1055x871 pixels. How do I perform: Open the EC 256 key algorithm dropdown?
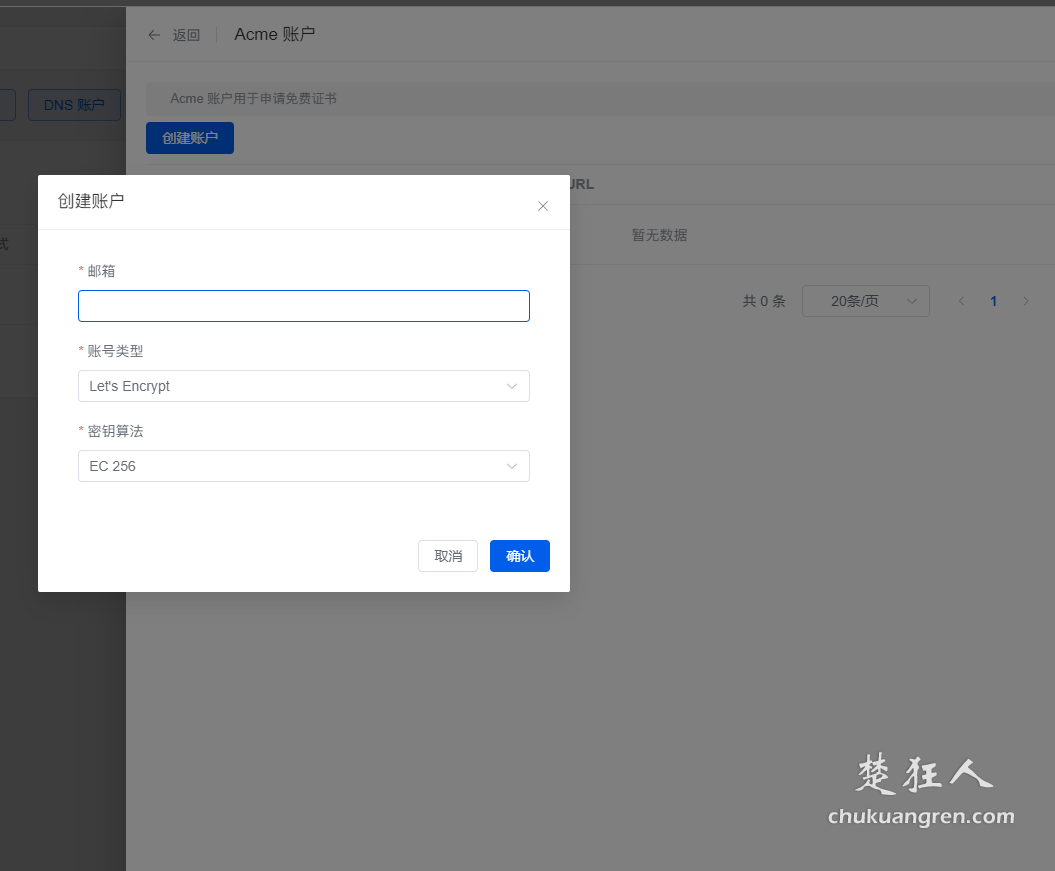coord(303,466)
